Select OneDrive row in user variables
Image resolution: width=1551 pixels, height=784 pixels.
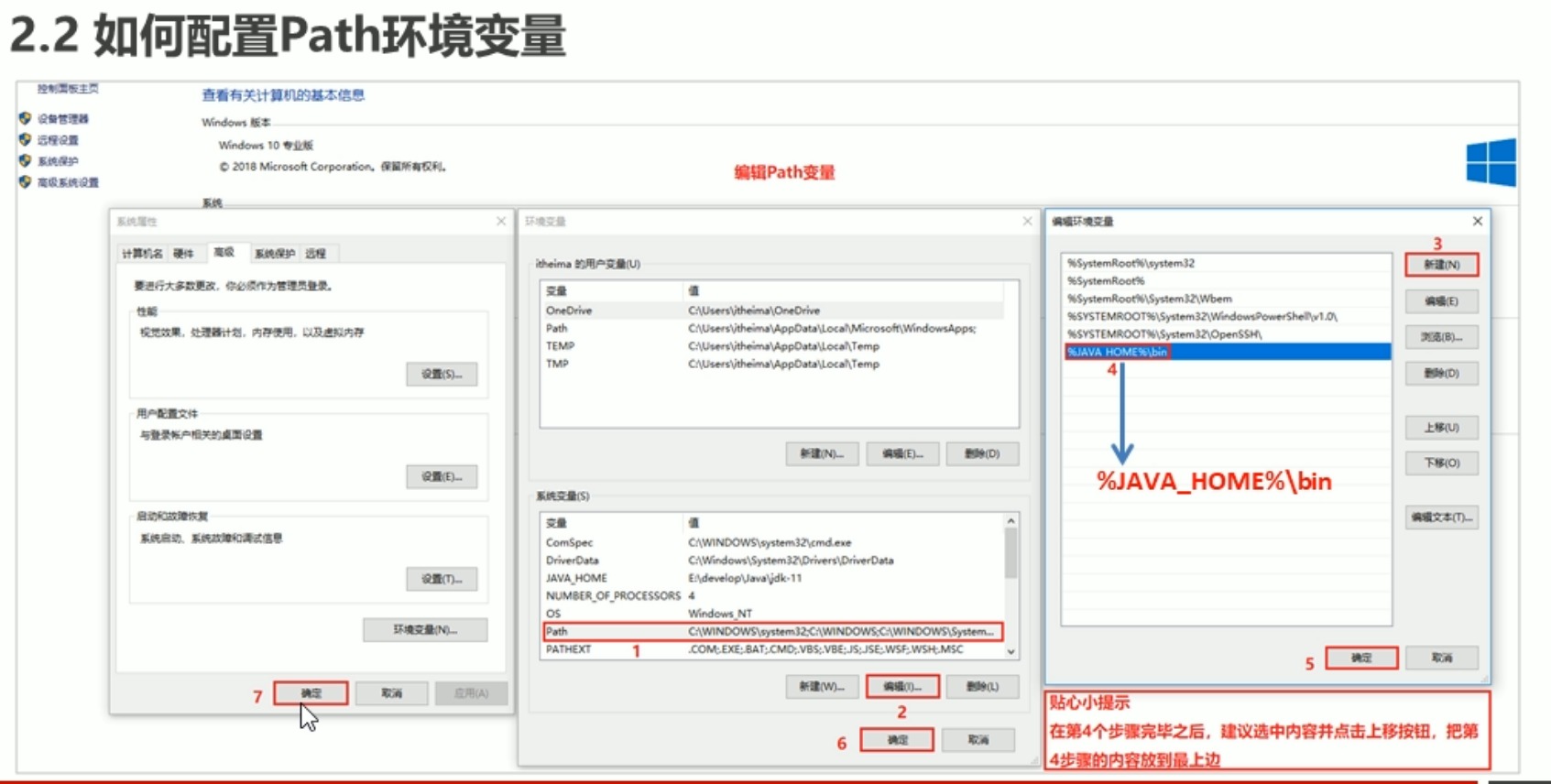[772, 310]
